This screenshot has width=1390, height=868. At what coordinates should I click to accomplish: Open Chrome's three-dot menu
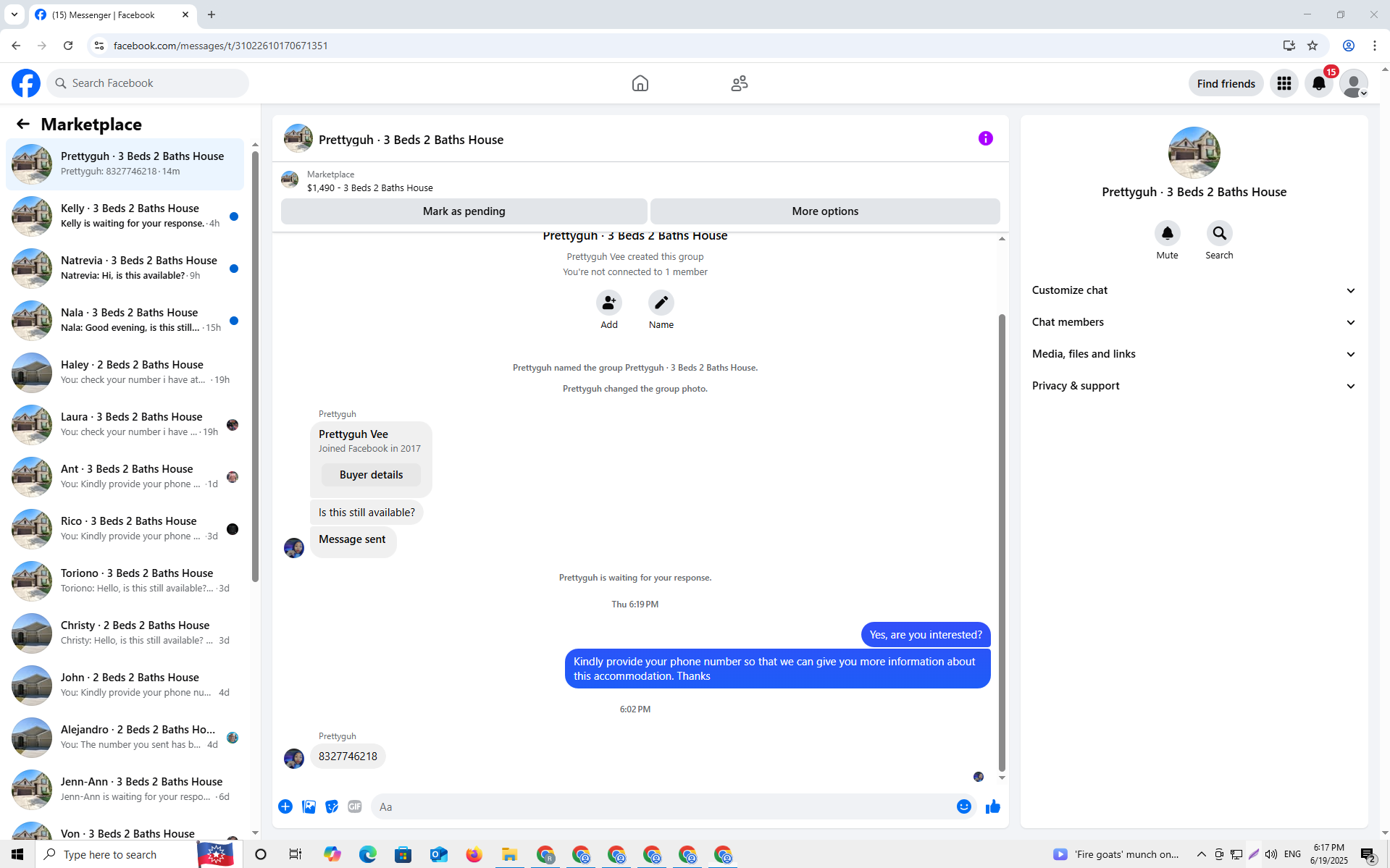[x=1374, y=46]
